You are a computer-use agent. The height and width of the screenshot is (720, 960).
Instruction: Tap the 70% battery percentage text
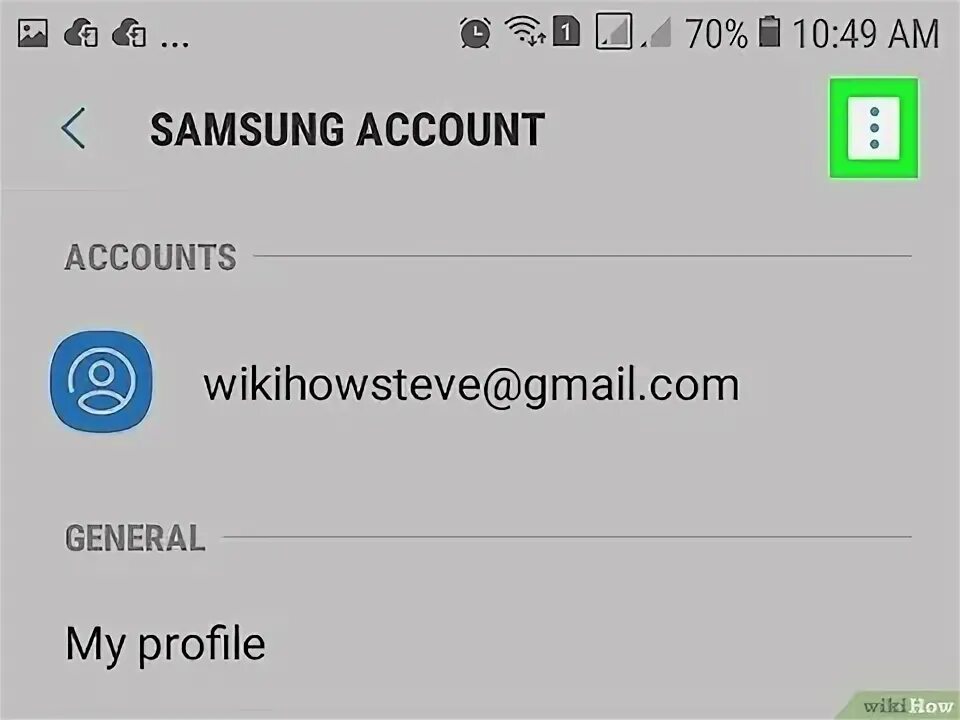click(x=716, y=33)
